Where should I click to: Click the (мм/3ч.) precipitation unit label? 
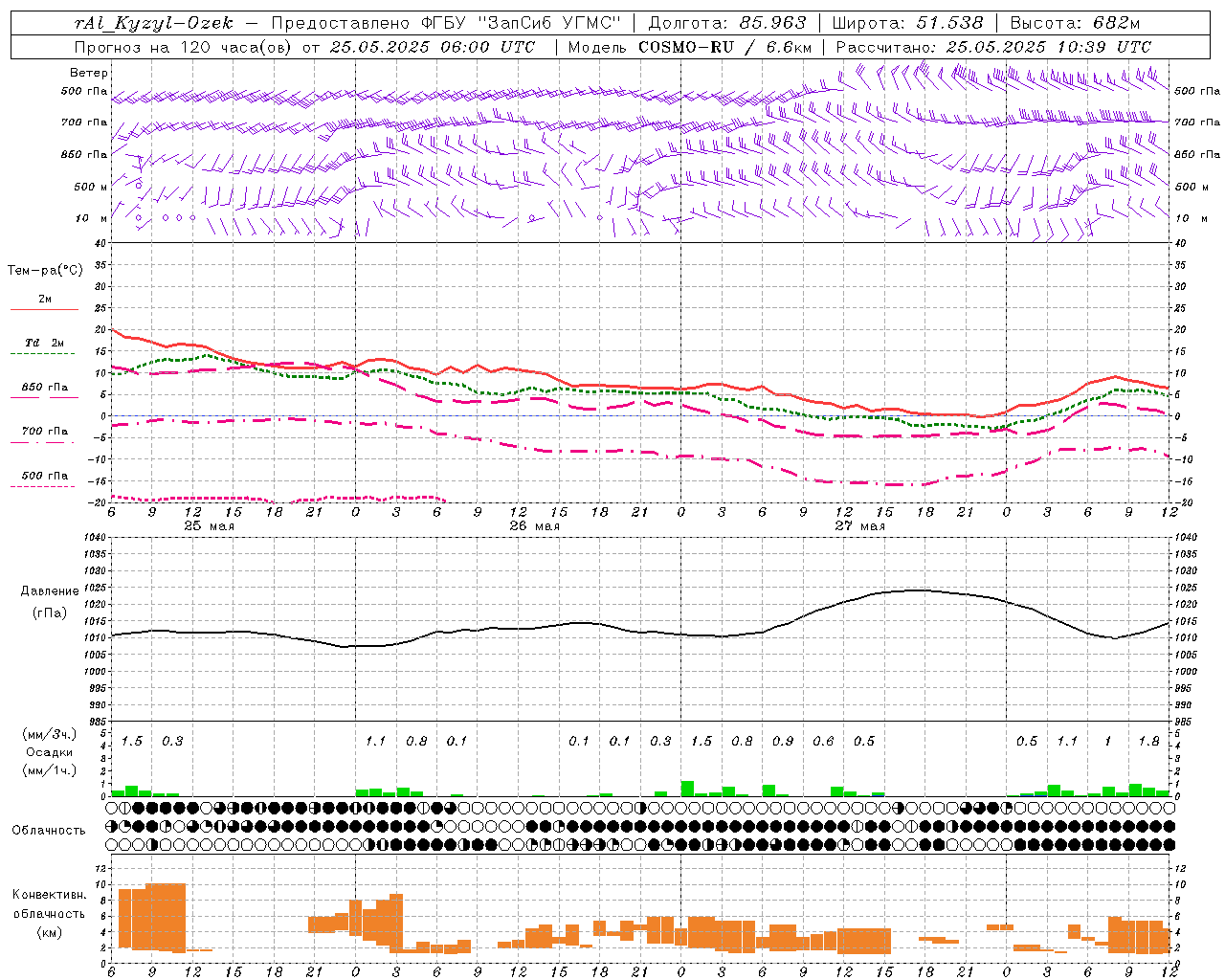point(50,734)
